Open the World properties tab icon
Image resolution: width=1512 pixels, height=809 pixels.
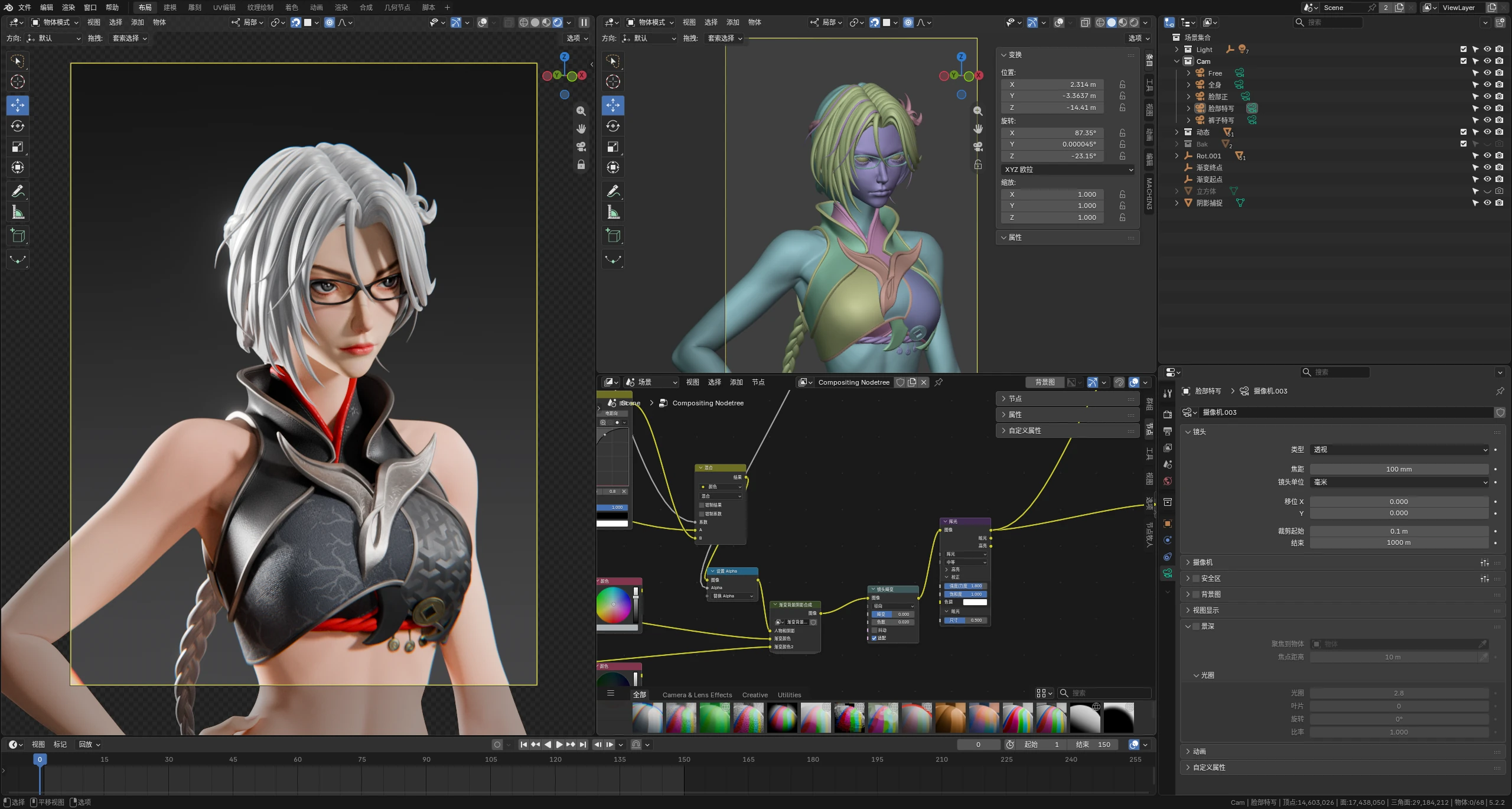pyautogui.click(x=1168, y=481)
